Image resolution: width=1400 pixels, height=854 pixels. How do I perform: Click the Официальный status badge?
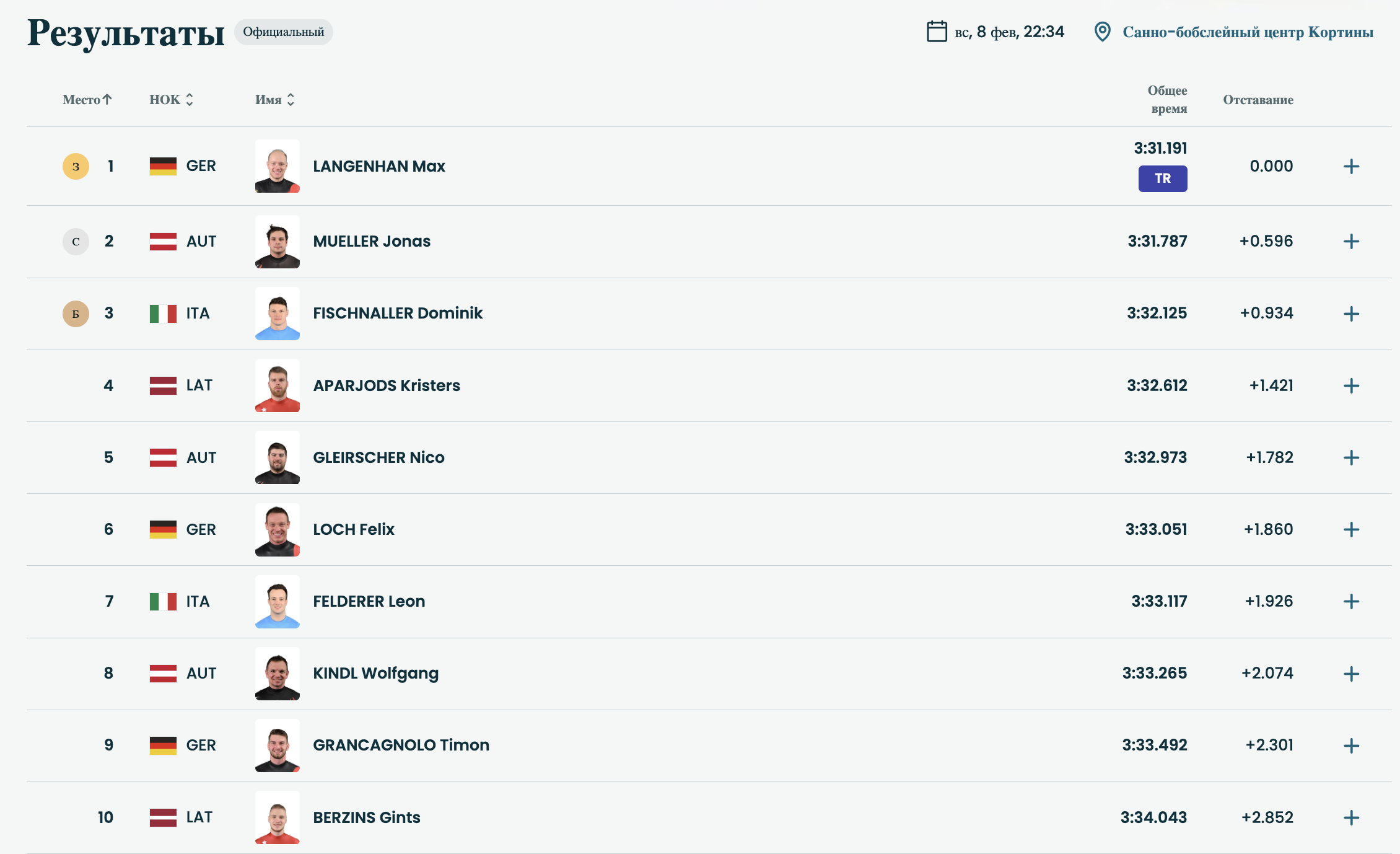[x=283, y=32]
